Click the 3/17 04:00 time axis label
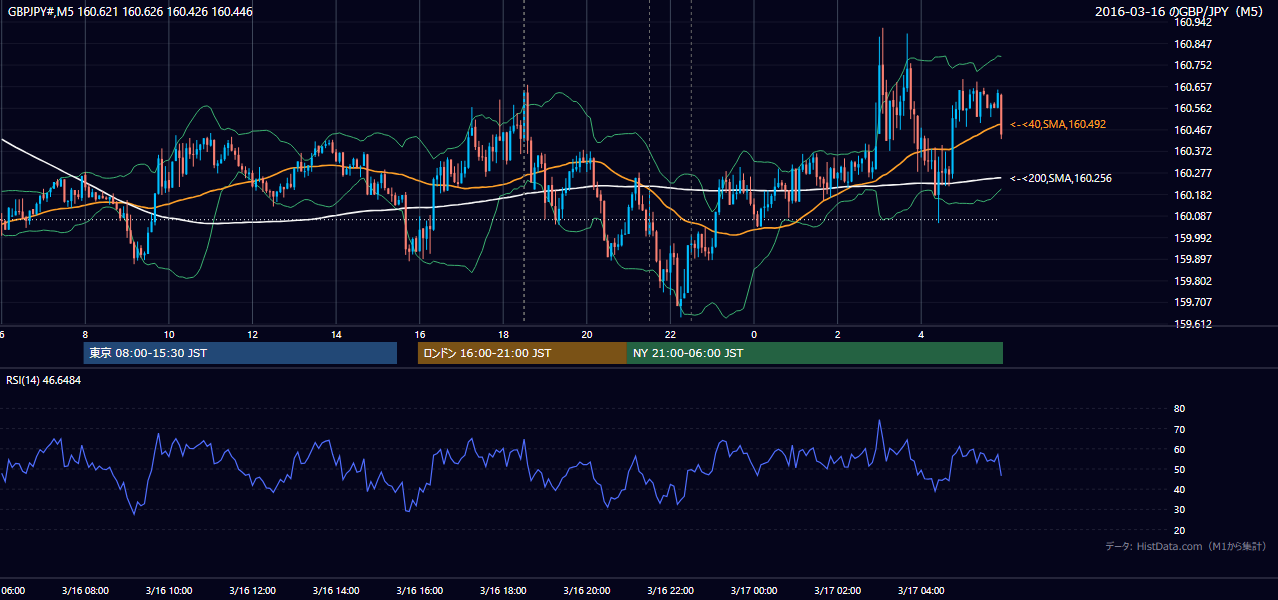Image resolution: width=1278 pixels, height=600 pixels. pos(921,591)
